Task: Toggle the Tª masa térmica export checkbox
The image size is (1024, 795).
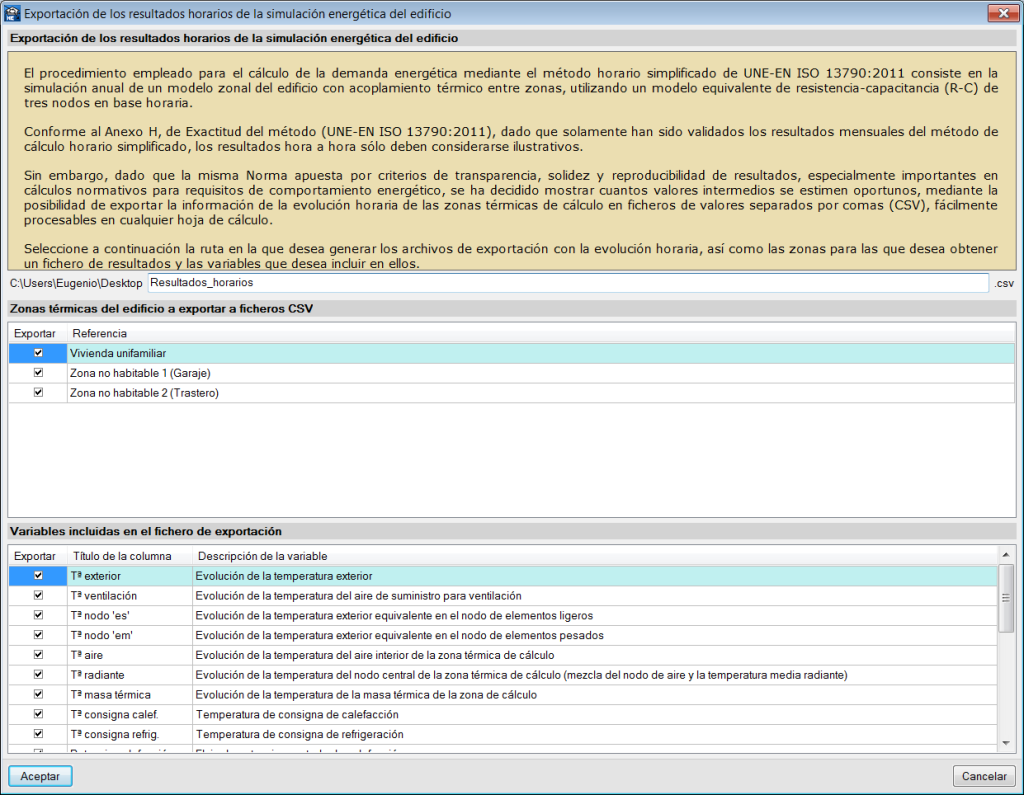Action: point(39,694)
